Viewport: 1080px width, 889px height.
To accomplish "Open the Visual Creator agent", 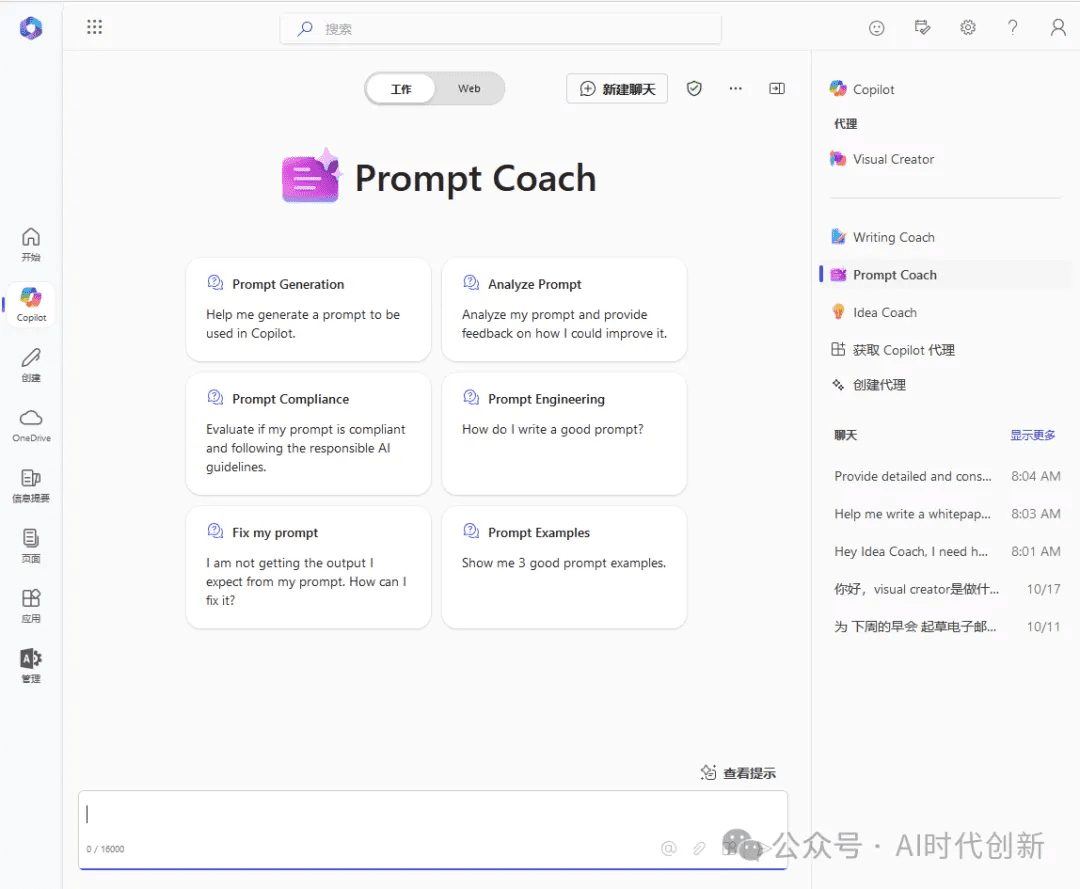I will (x=882, y=159).
